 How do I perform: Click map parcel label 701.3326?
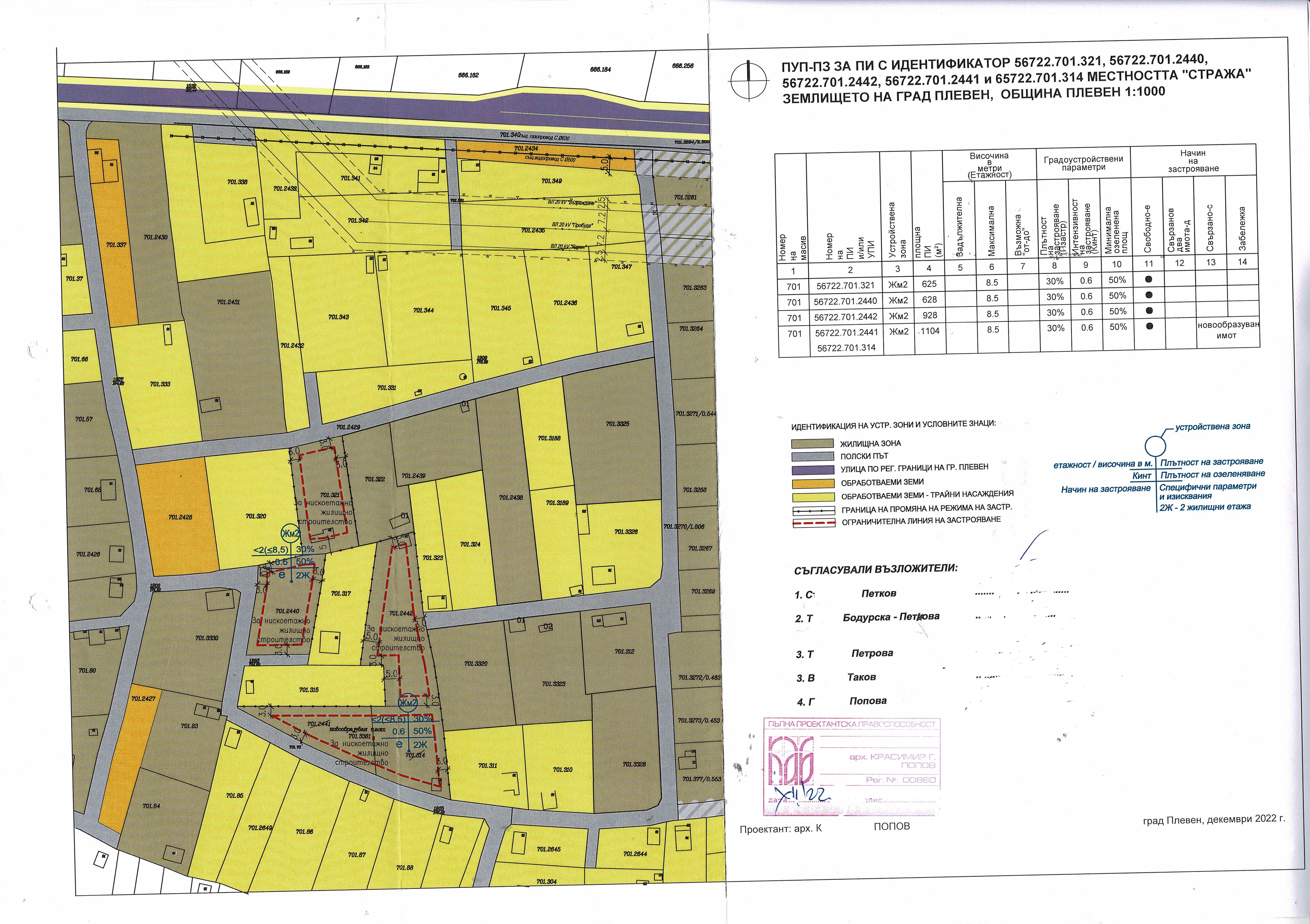(626, 531)
